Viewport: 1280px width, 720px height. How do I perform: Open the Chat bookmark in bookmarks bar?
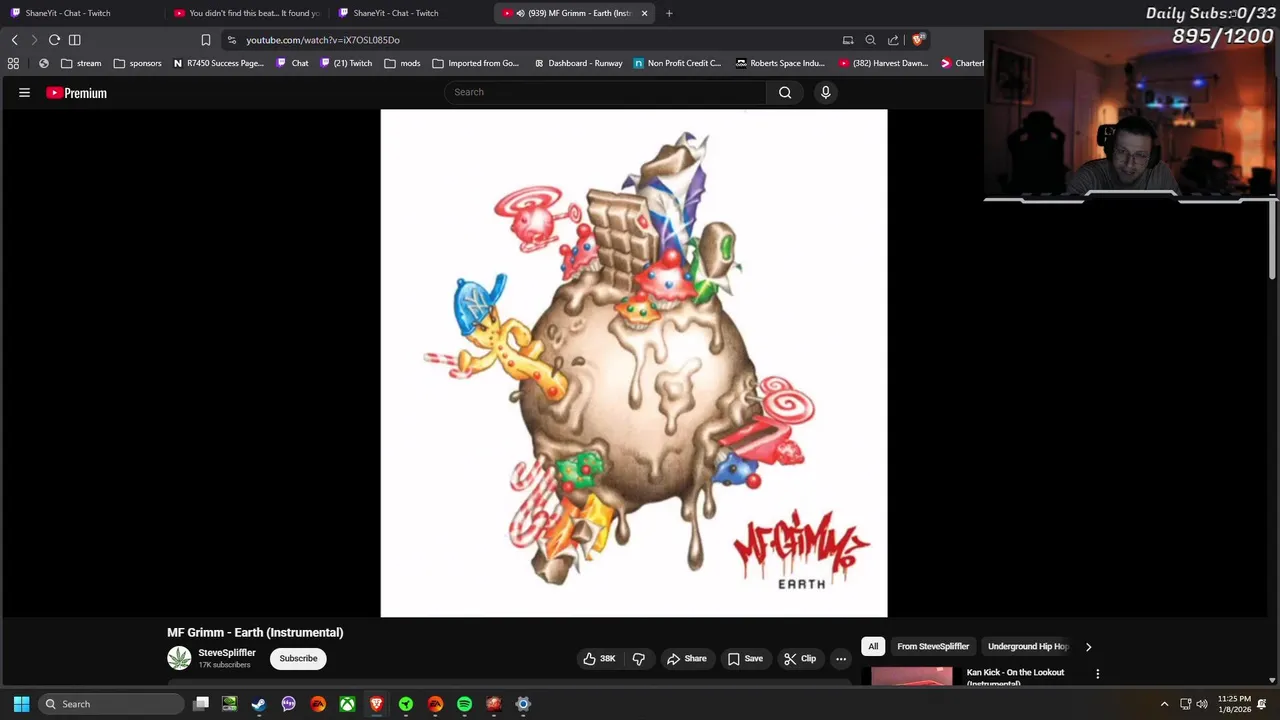[x=293, y=63]
